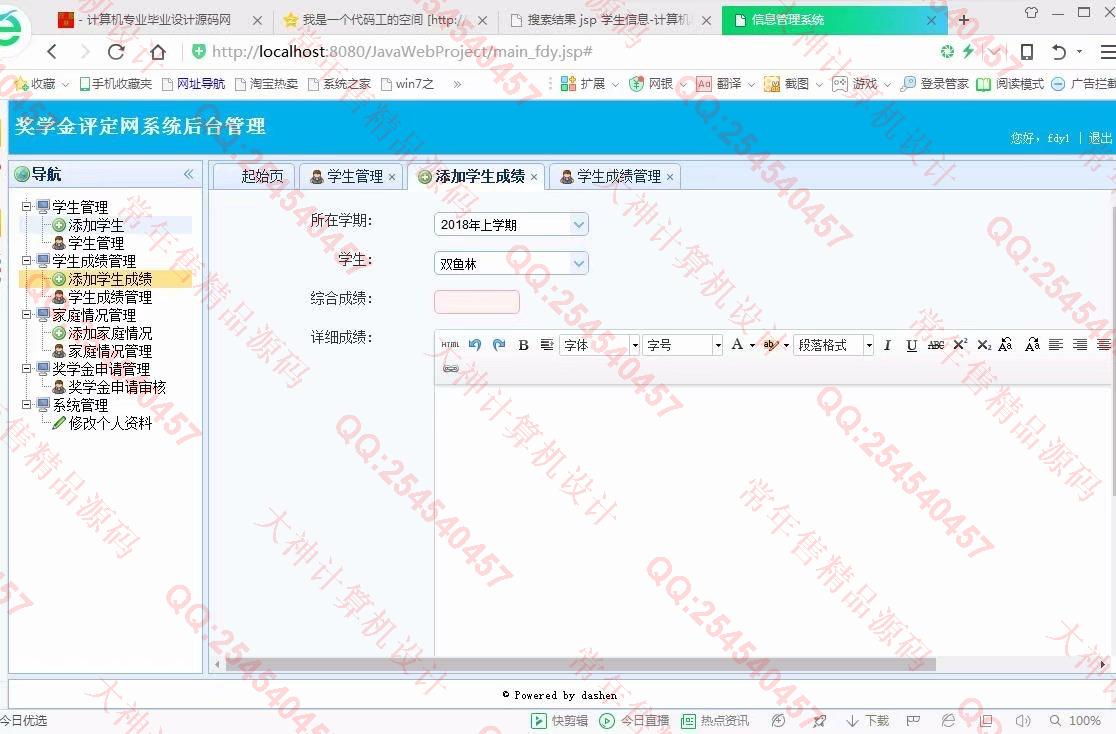
Task: Open 奖学金申请审核 in navigation tree
Action: [x=117, y=387]
